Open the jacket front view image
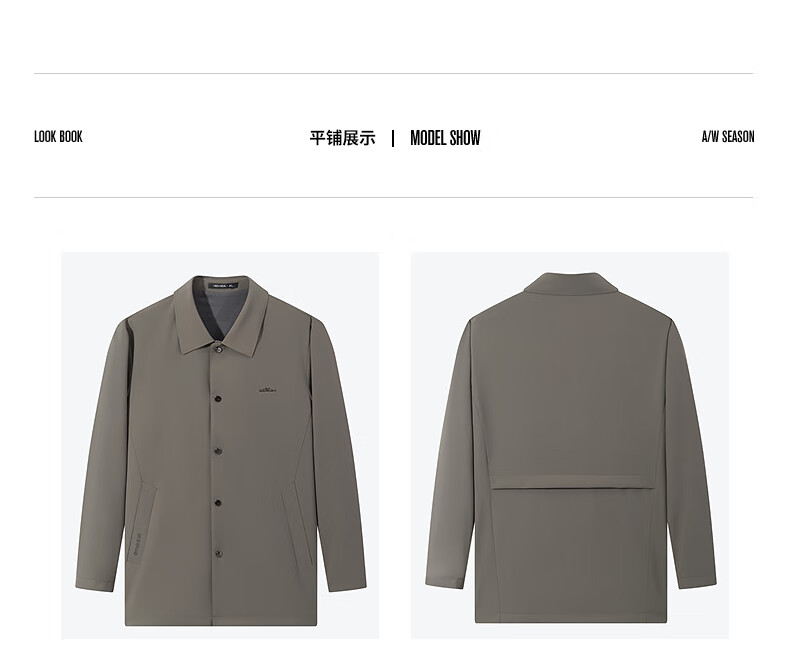The image size is (790, 648). pyautogui.click(x=220, y=445)
